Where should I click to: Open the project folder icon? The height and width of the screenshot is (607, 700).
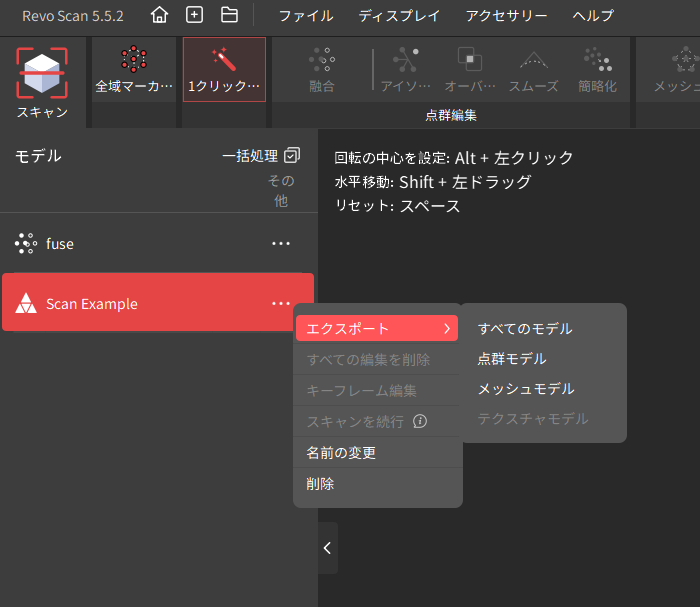pyautogui.click(x=229, y=15)
